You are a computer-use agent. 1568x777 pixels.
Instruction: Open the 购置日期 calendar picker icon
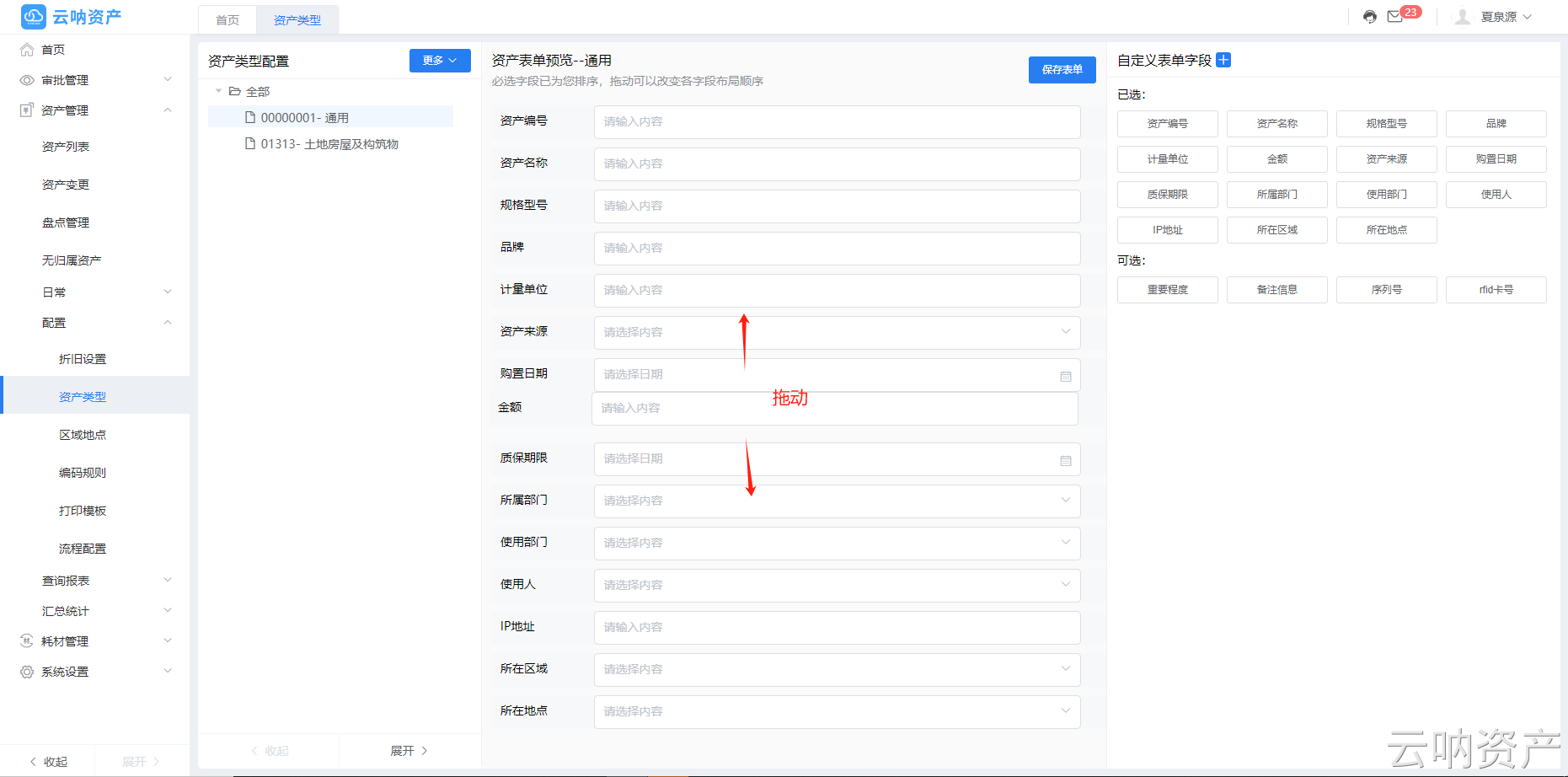point(1065,375)
